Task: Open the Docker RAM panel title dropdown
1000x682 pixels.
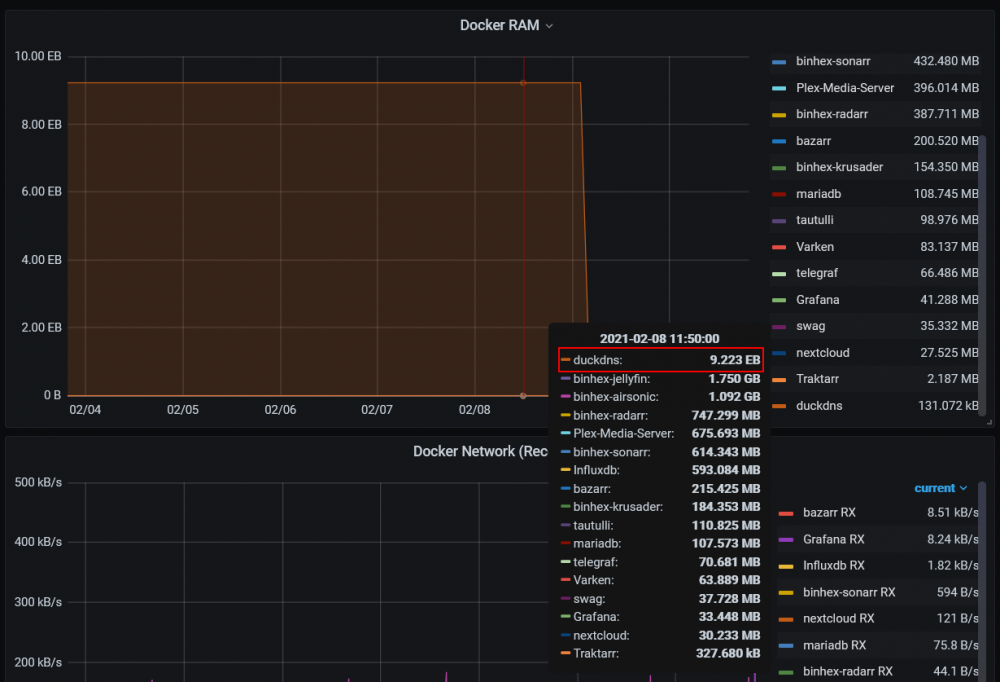Action: [506, 26]
